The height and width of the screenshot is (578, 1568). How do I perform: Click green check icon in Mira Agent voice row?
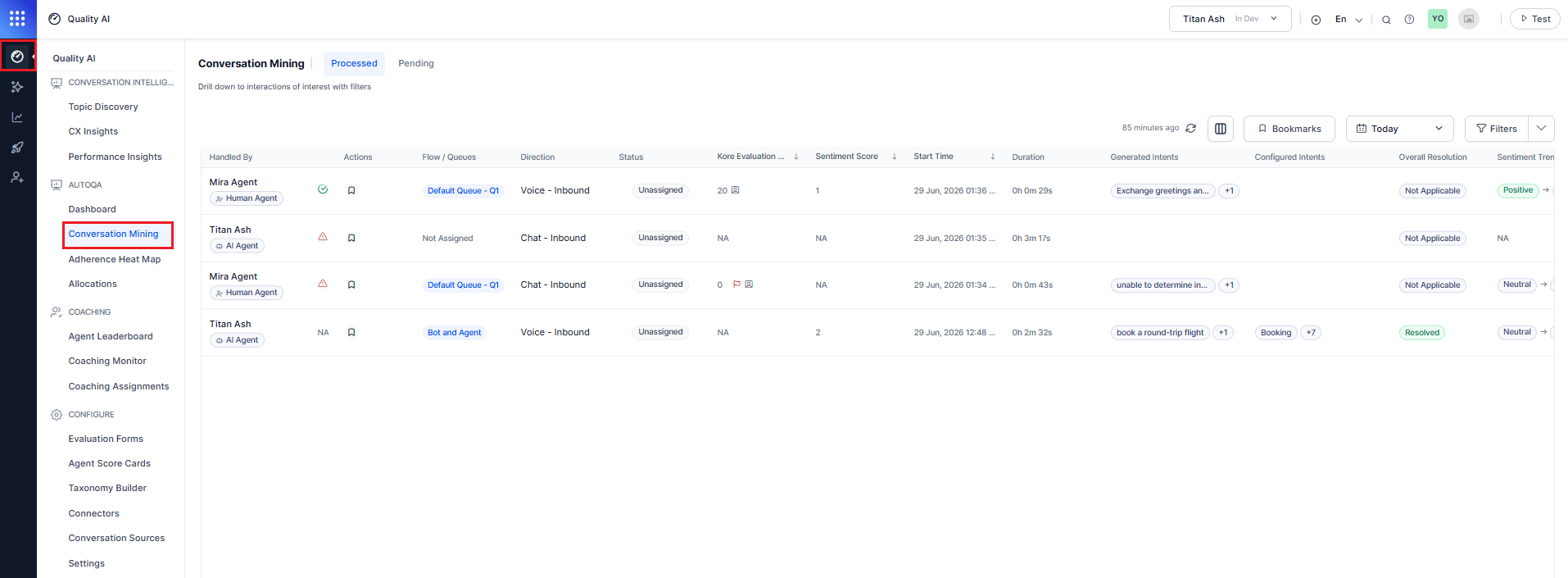323,189
